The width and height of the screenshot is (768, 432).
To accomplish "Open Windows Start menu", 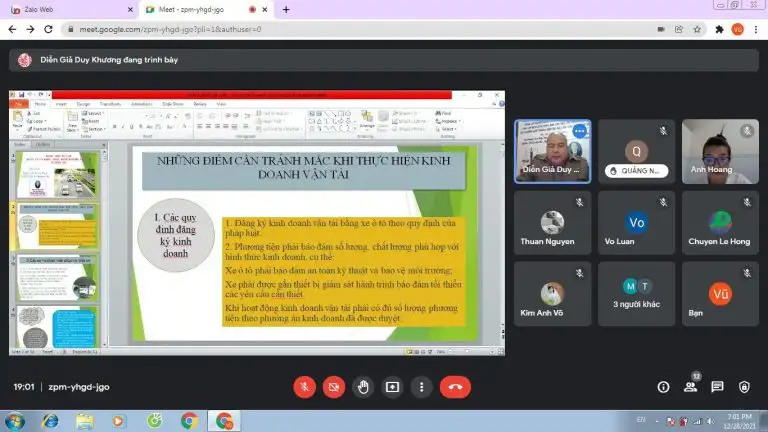I will point(15,421).
